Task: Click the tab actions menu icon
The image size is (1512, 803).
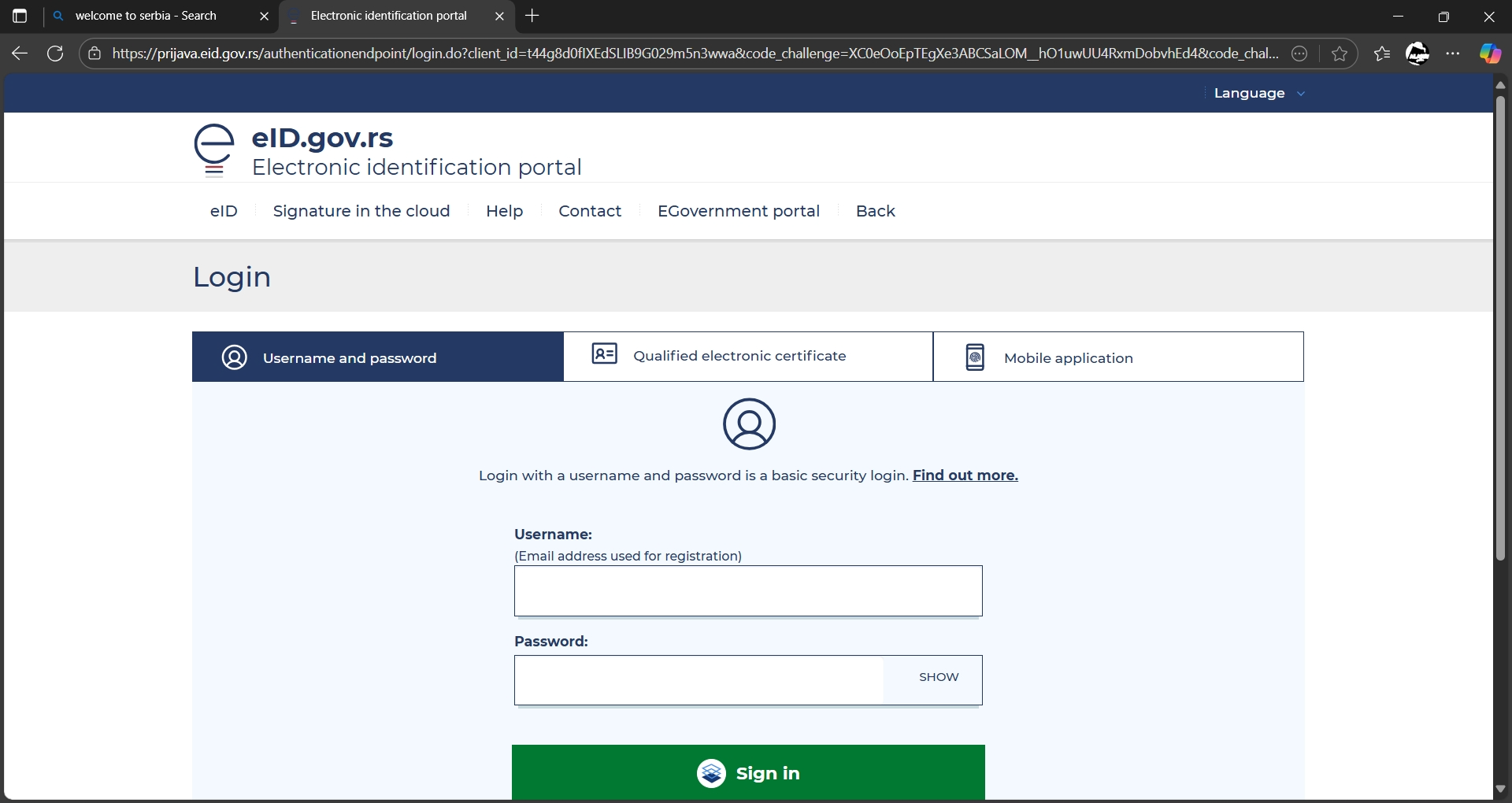Action: tap(20, 16)
